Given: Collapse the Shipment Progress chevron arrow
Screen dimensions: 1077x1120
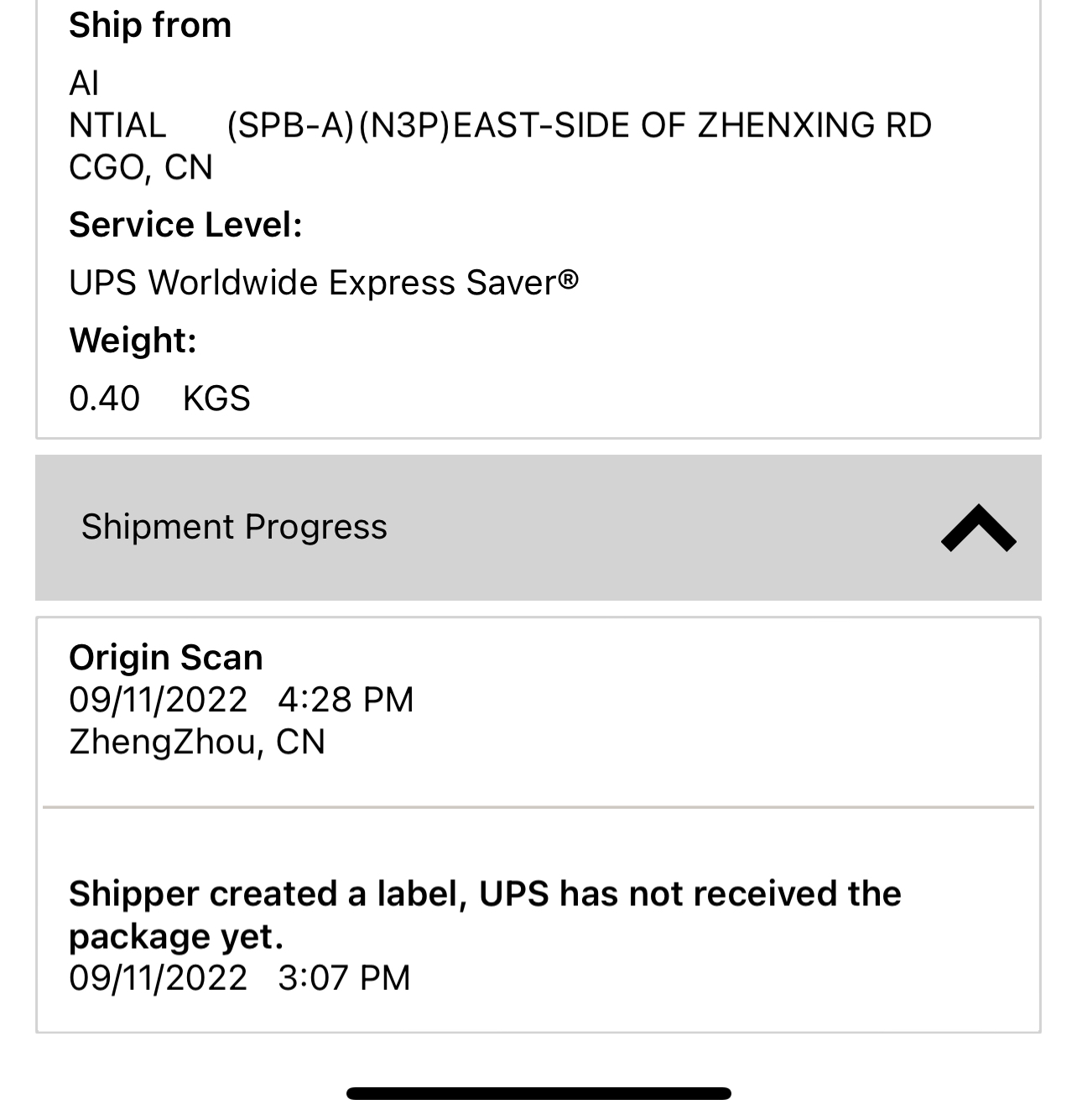Looking at the screenshot, I should [x=978, y=528].
